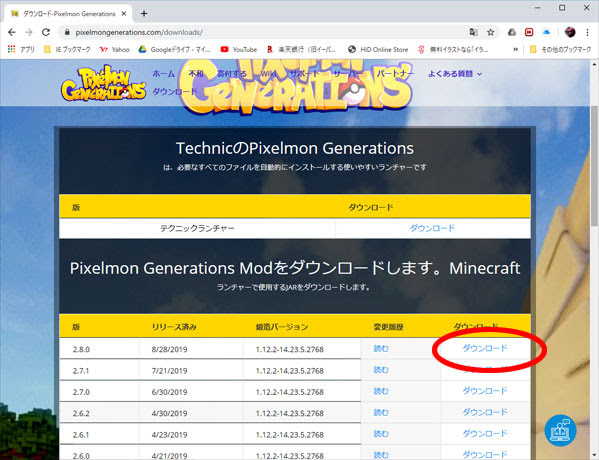
Task: Click the 2.8.0 version cell
Action: 99,349
